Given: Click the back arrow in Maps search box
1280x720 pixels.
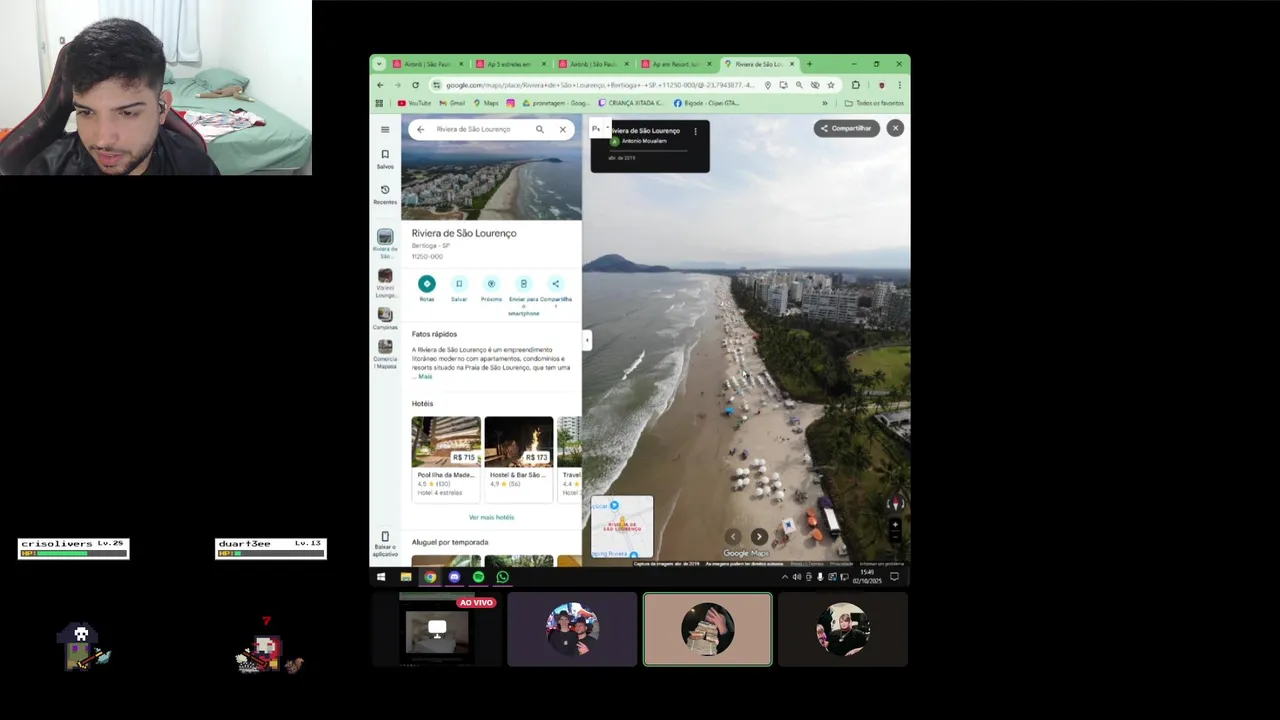Looking at the screenshot, I should (421, 129).
